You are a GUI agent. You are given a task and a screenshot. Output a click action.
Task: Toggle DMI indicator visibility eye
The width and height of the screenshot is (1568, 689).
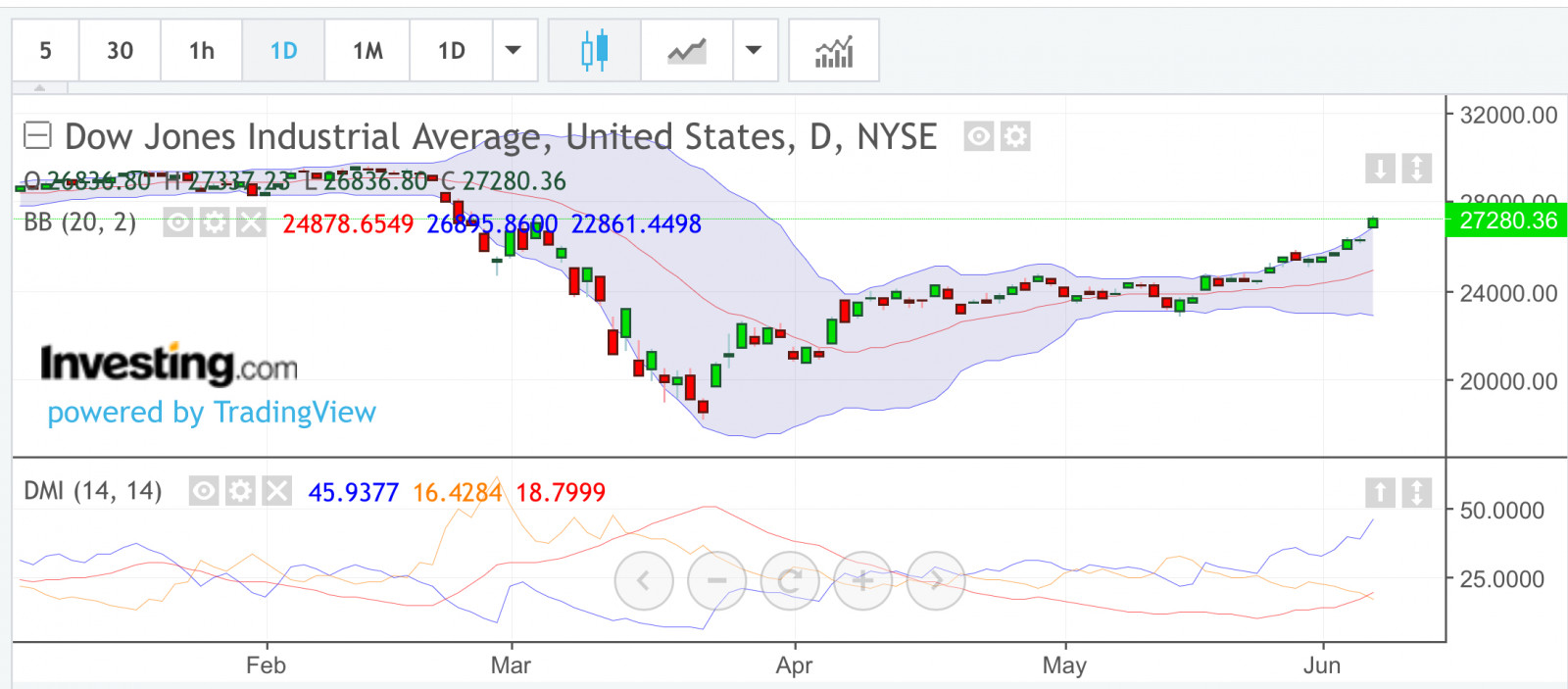point(204,491)
